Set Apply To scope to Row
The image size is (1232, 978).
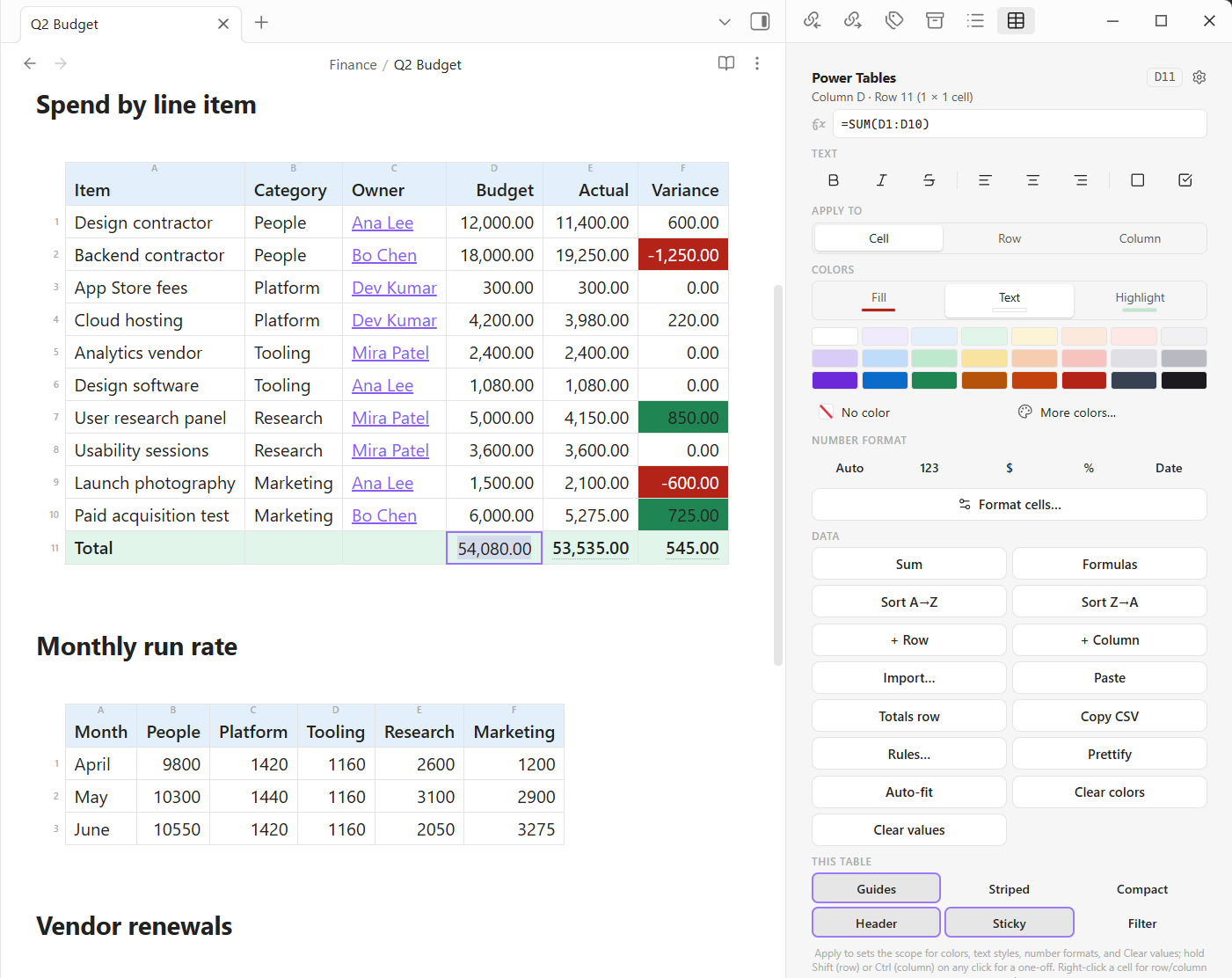(1010, 238)
